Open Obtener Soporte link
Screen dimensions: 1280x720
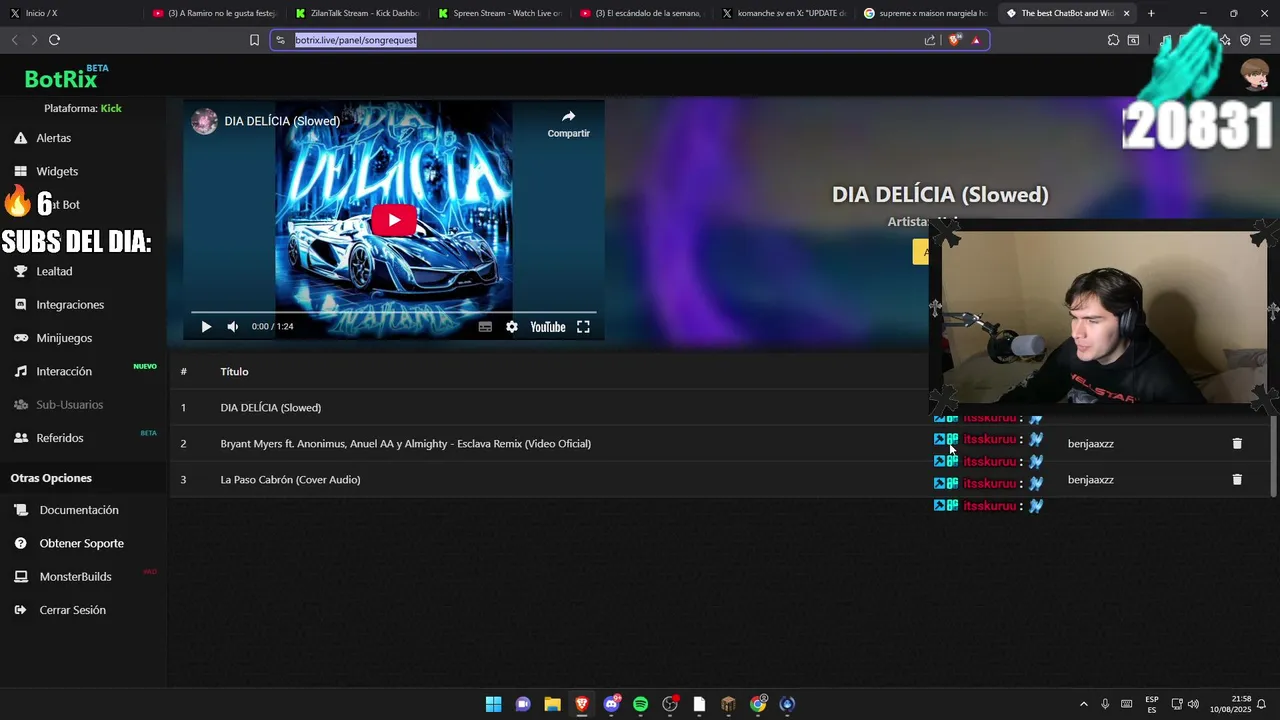pos(82,543)
